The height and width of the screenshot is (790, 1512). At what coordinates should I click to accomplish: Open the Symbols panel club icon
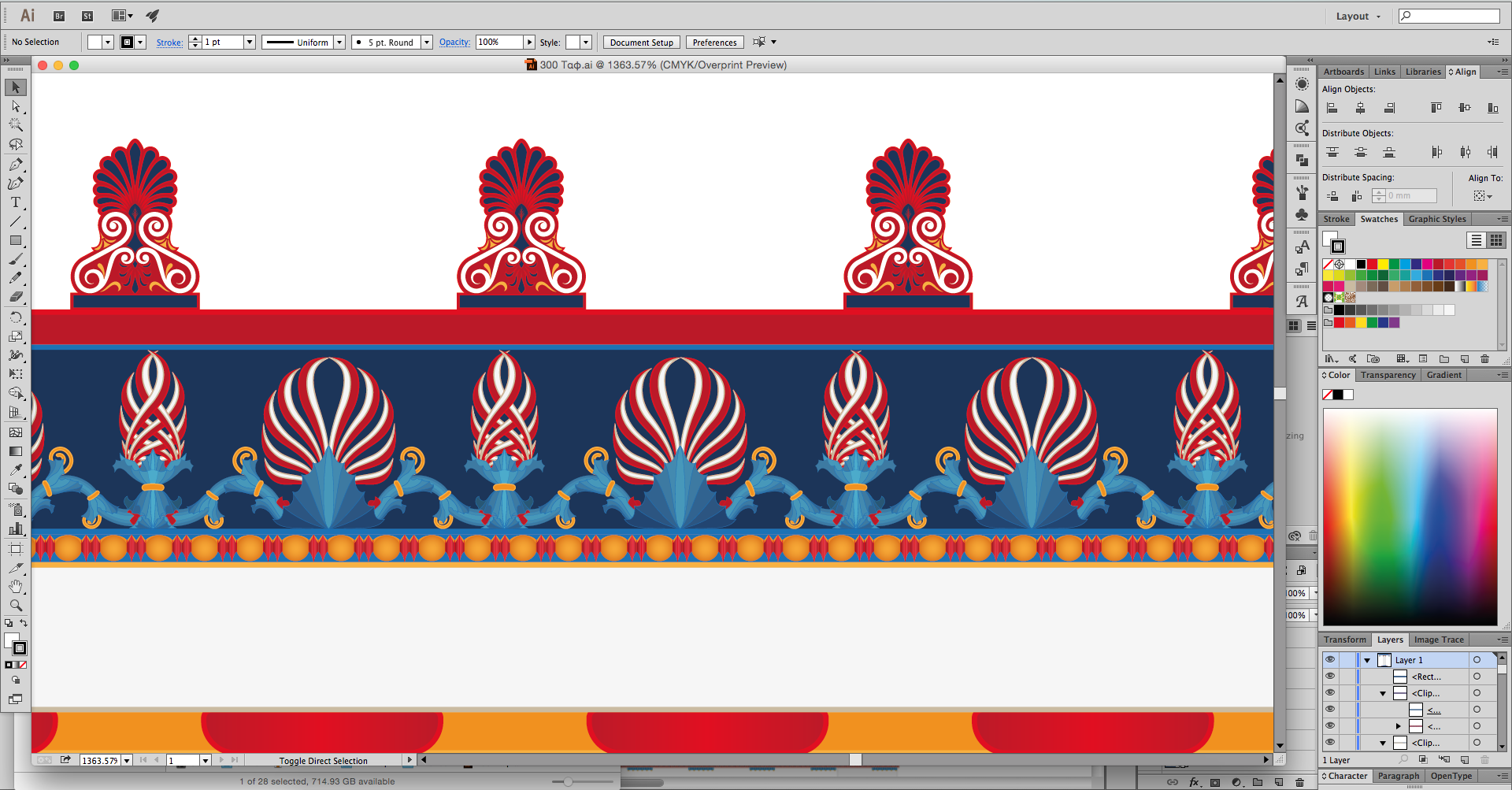1302,214
